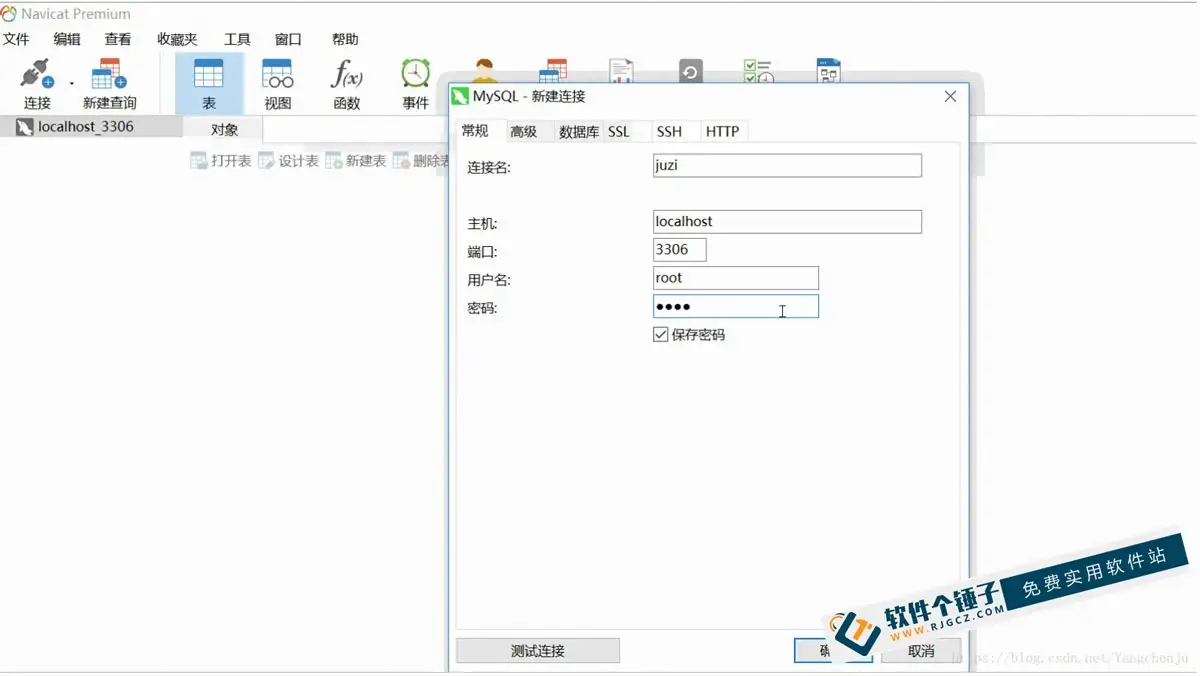Open the 窗口 menu
1200x676 pixels.
point(288,39)
